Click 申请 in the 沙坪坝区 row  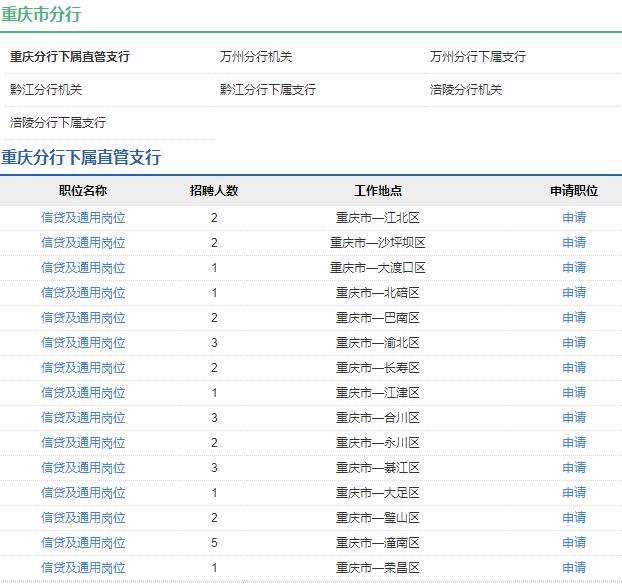(x=574, y=242)
